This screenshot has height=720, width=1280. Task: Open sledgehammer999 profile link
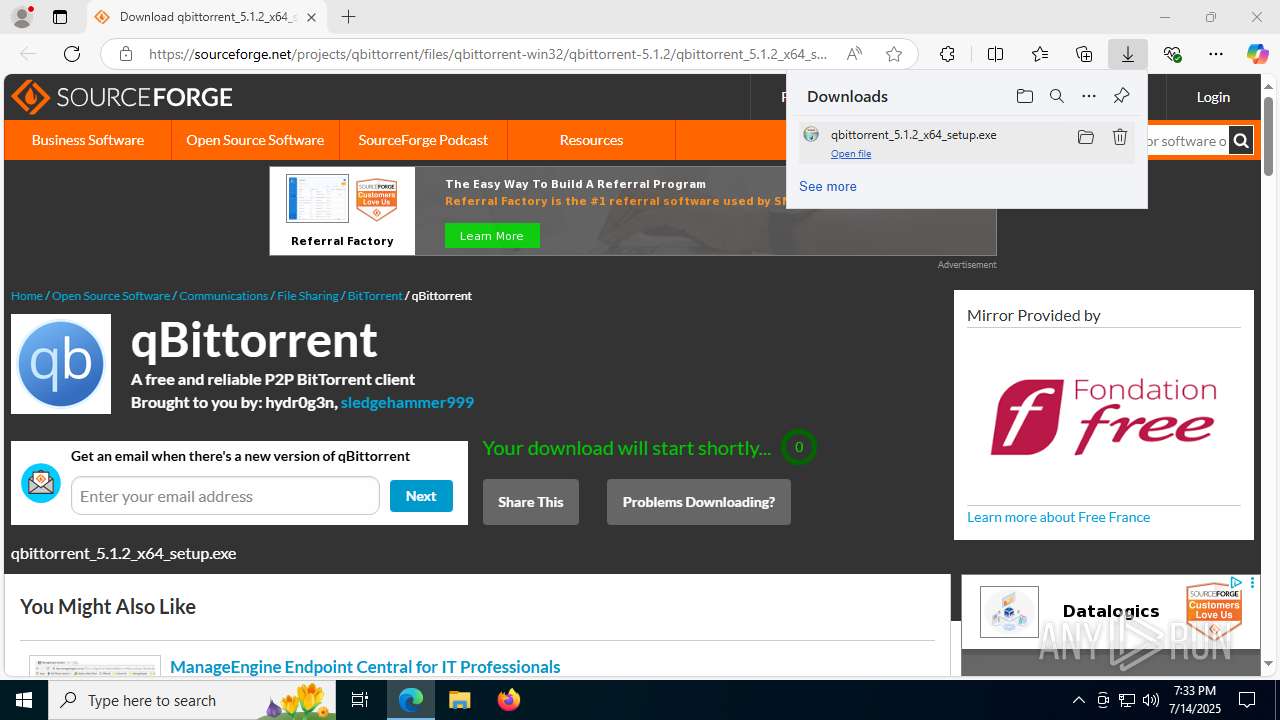point(407,402)
